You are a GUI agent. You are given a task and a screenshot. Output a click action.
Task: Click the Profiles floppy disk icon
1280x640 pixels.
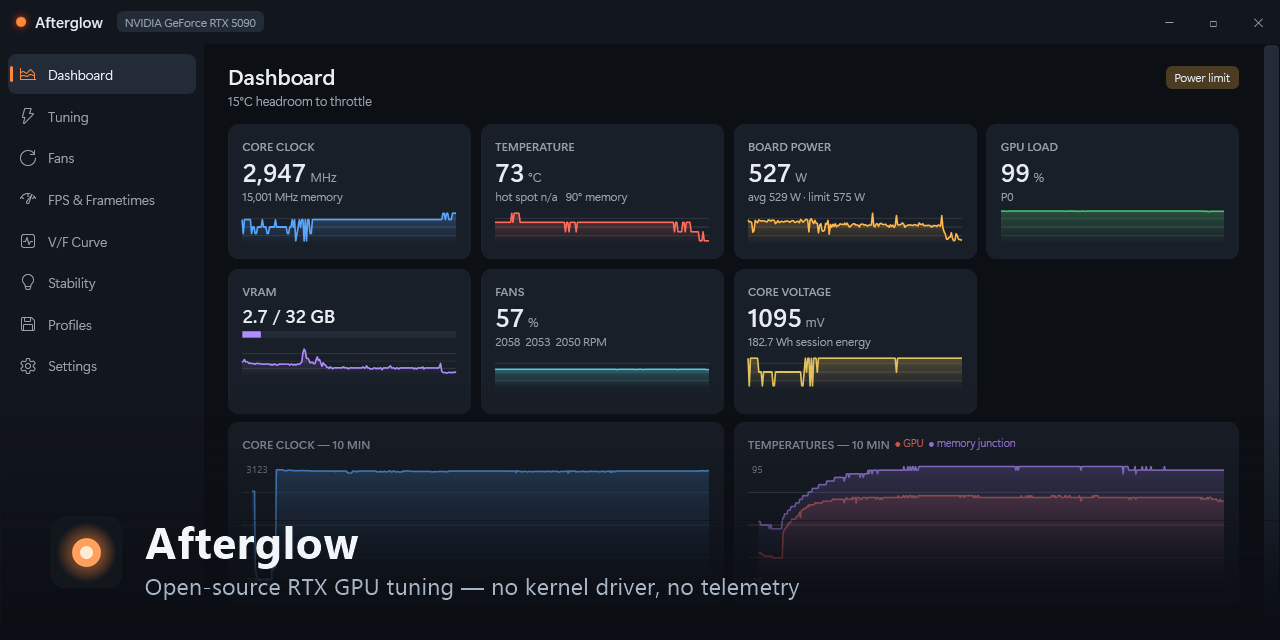point(28,325)
